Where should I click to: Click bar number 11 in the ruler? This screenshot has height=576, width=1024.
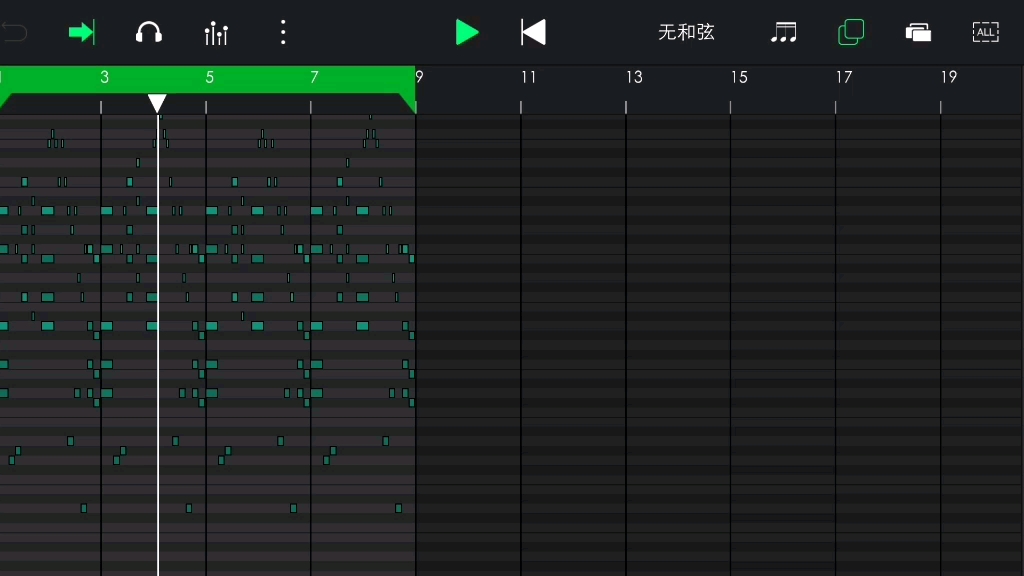528,77
